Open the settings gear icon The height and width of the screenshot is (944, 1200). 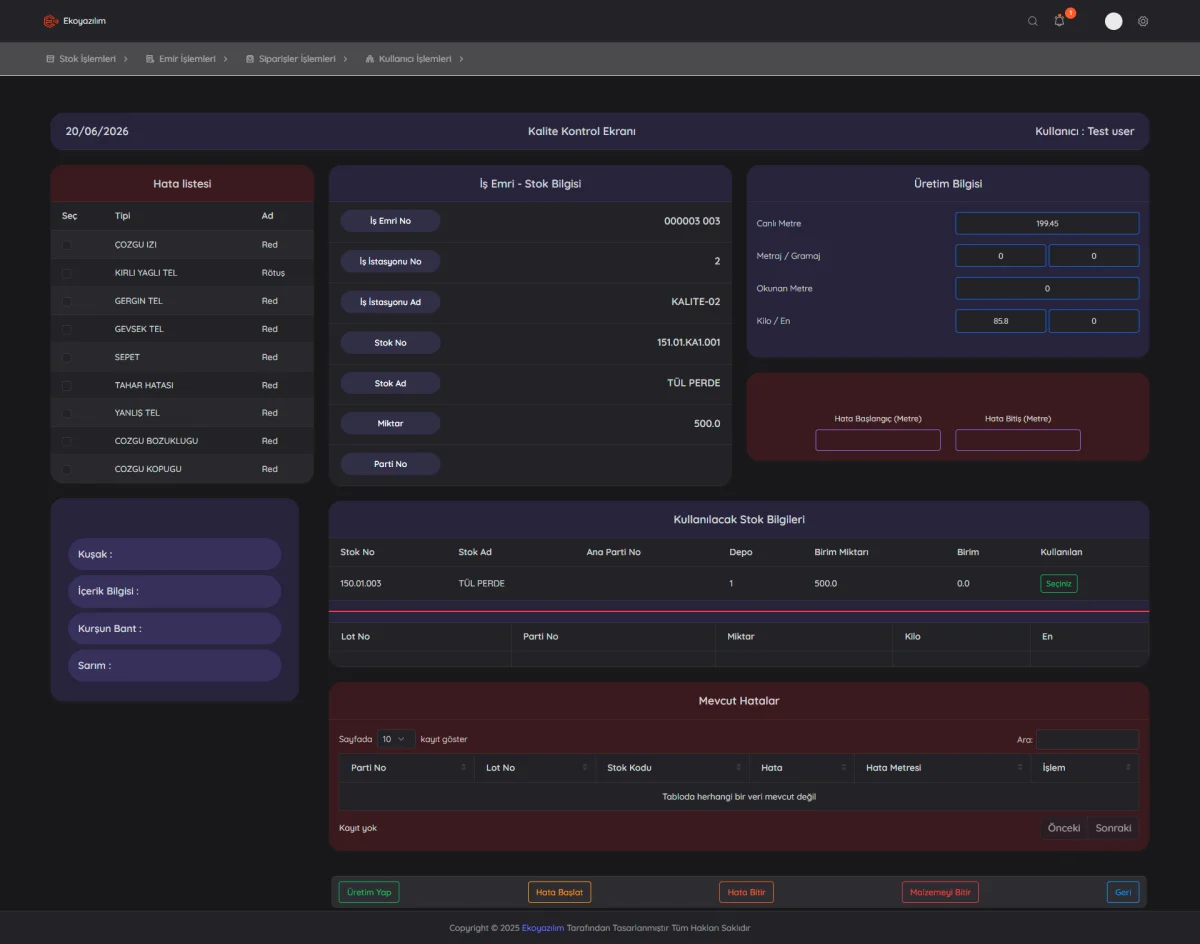pos(1143,21)
